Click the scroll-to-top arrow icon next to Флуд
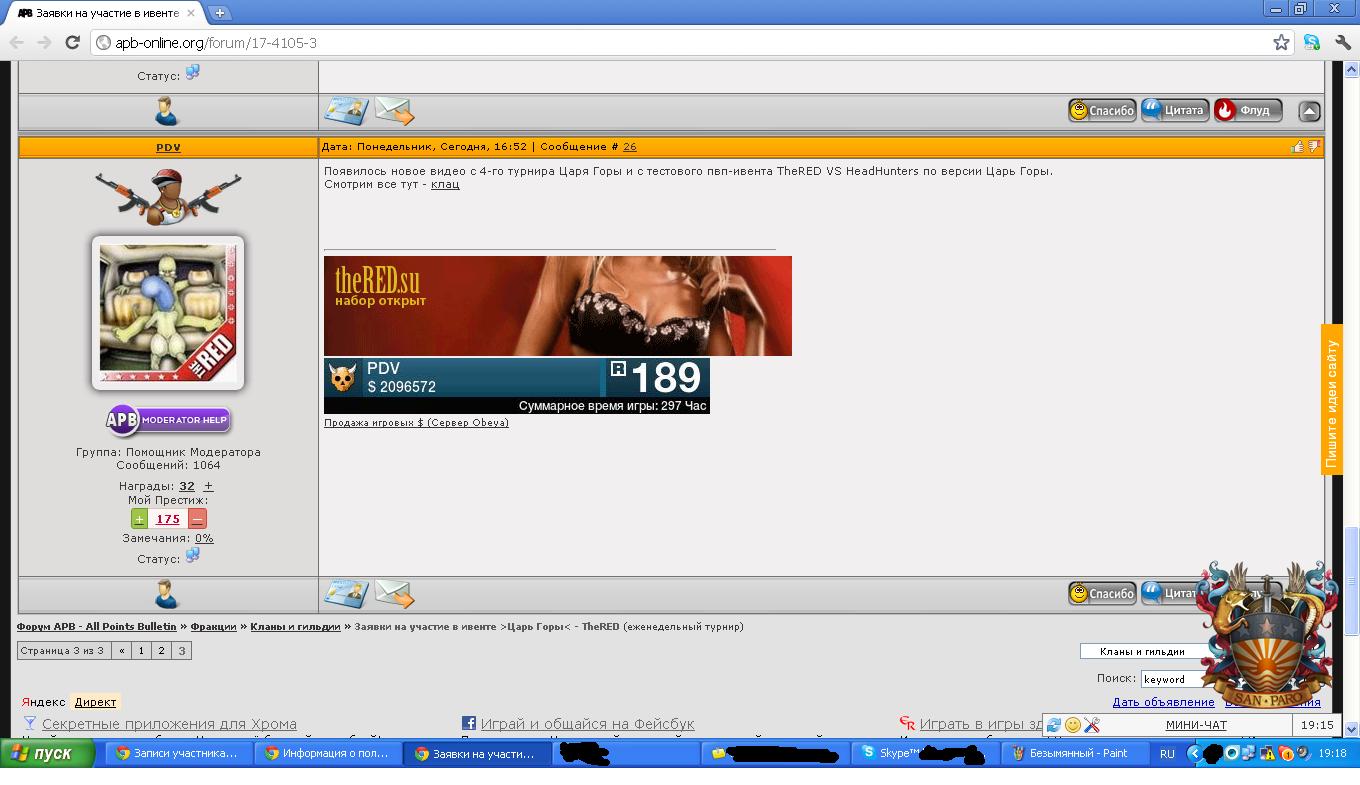This screenshot has width=1360, height=785. pos(1309,111)
